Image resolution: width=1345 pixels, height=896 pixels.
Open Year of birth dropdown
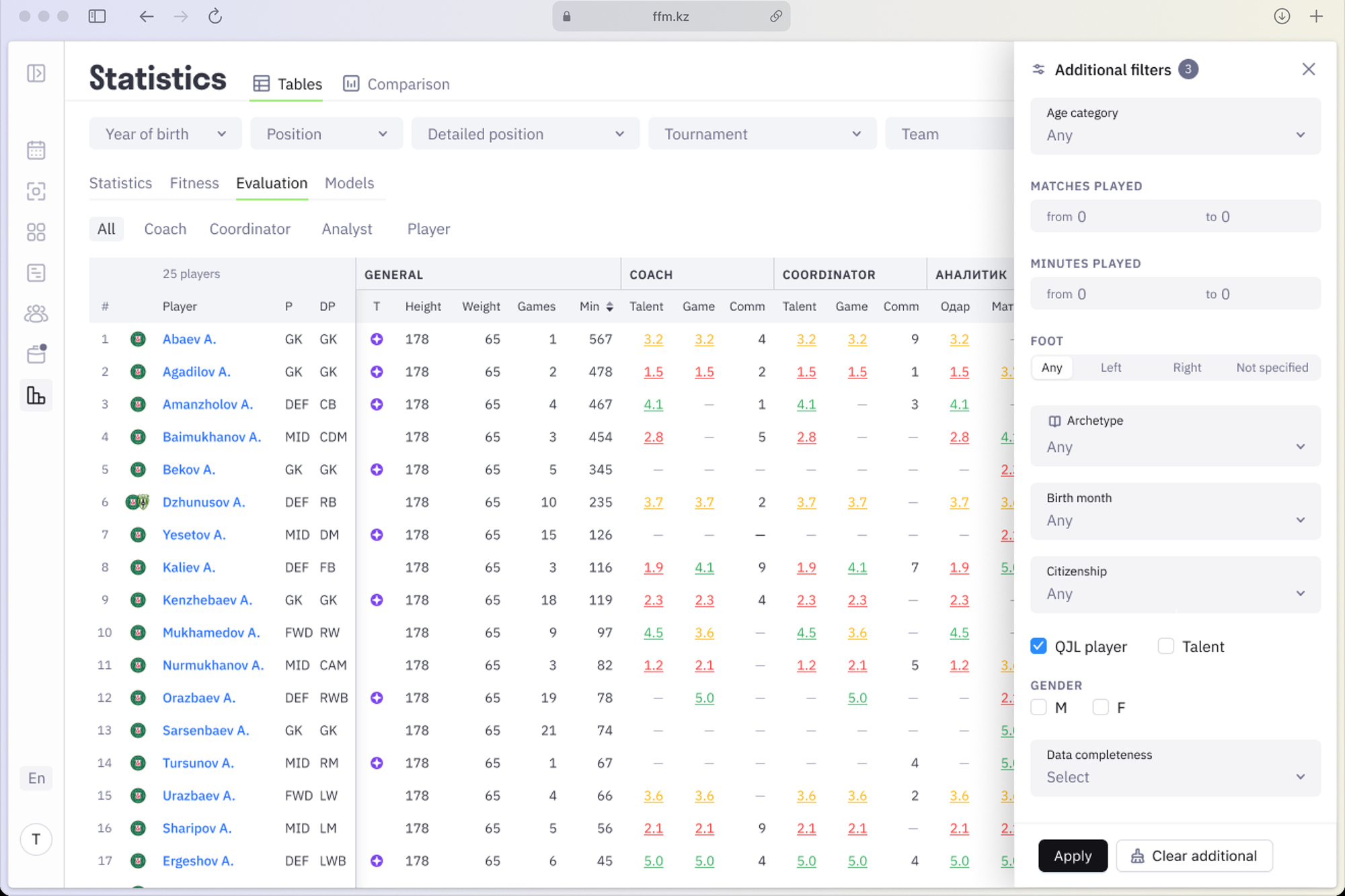coord(165,134)
